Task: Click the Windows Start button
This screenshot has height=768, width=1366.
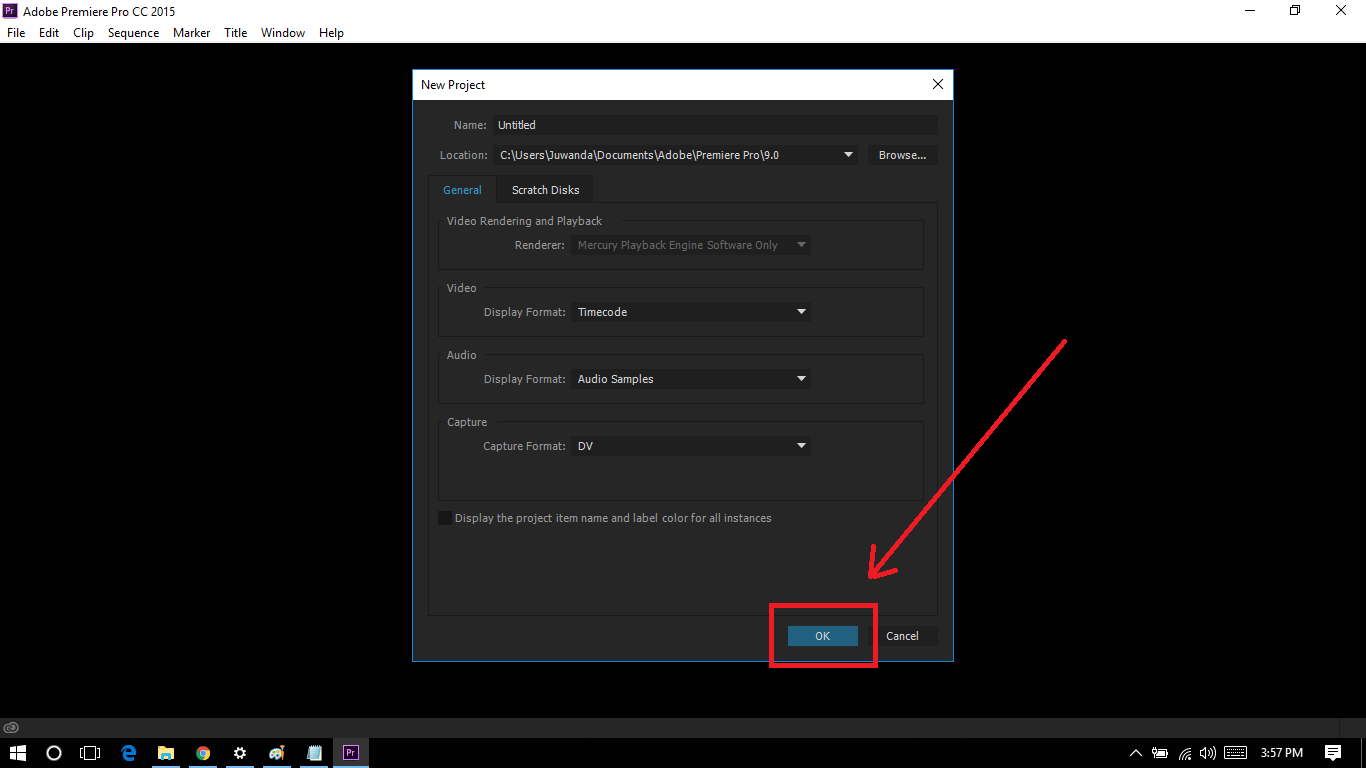Action: tap(18, 753)
